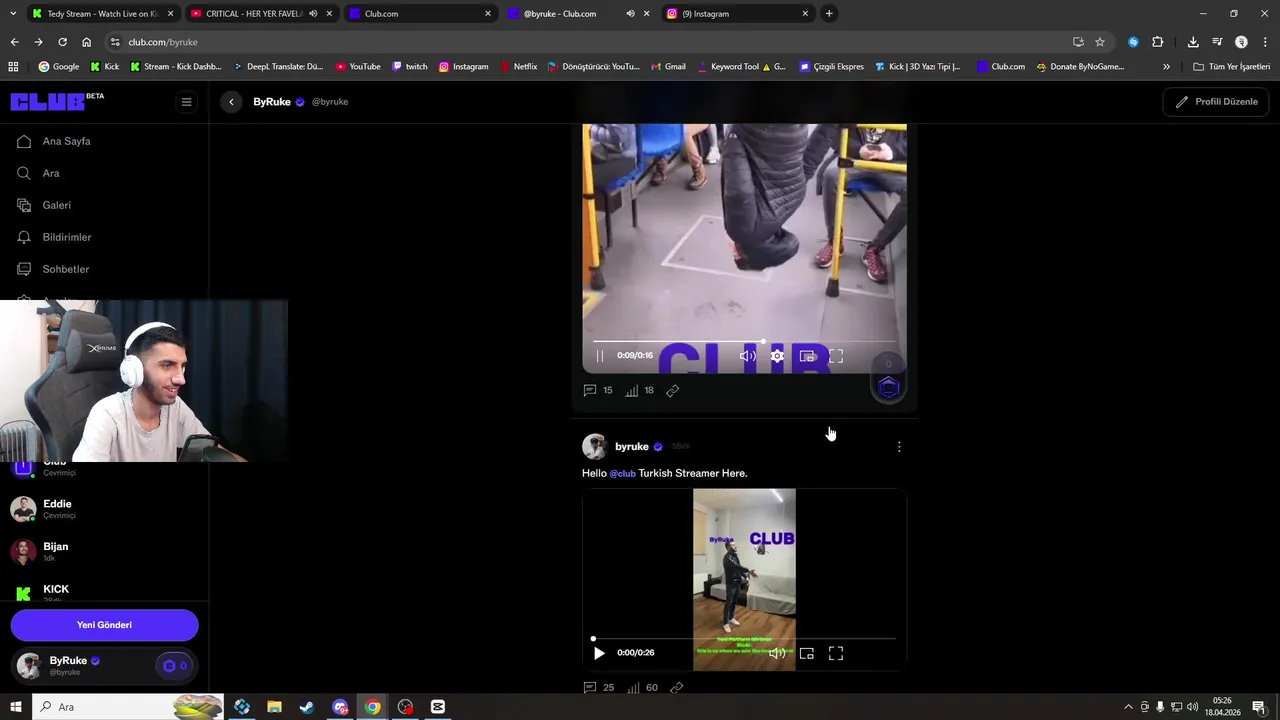Seek on the Turkish Streamer video timeline
Image resolution: width=1280 pixels, height=720 pixels.
(x=744, y=638)
